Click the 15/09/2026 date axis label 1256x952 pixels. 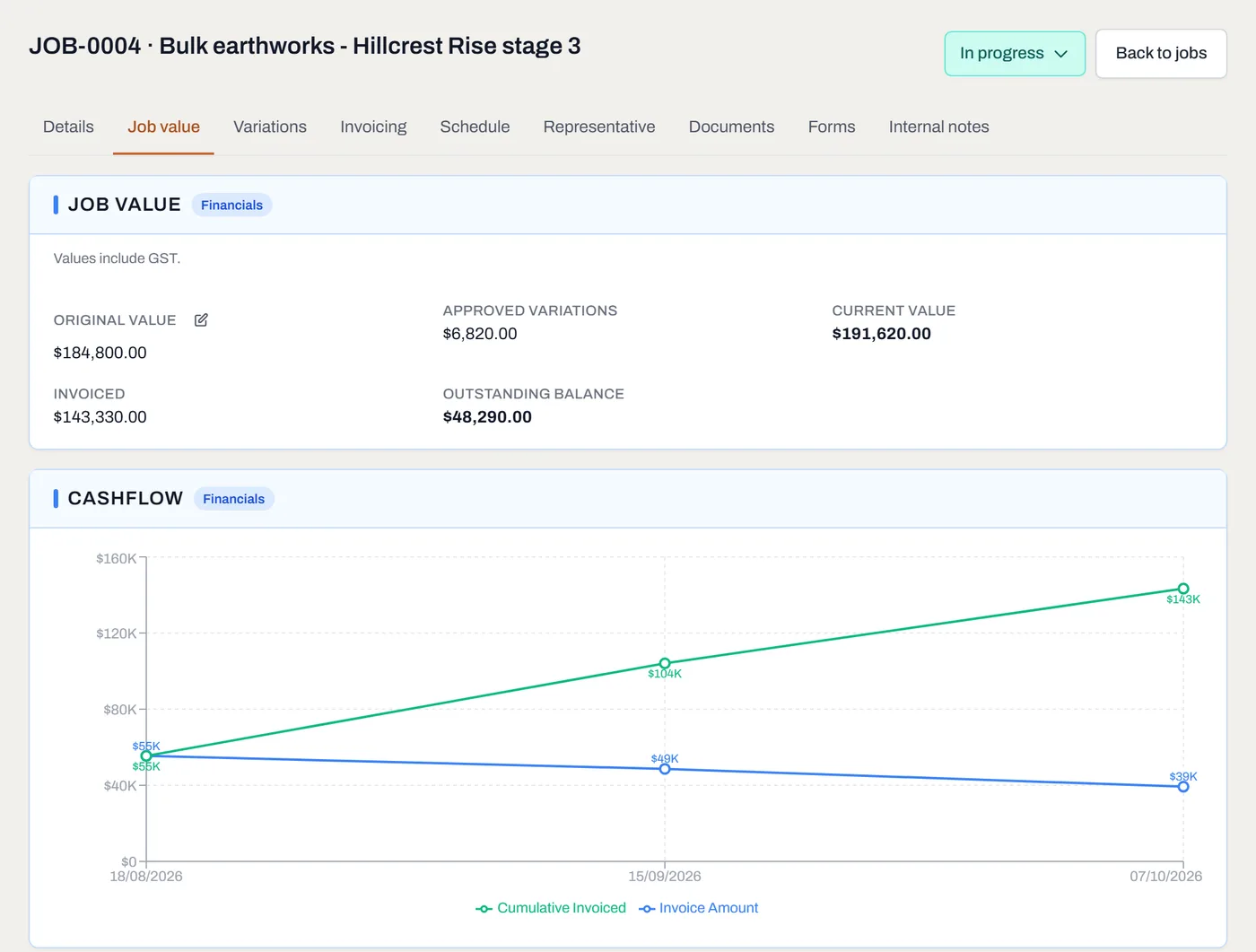pos(665,877)
